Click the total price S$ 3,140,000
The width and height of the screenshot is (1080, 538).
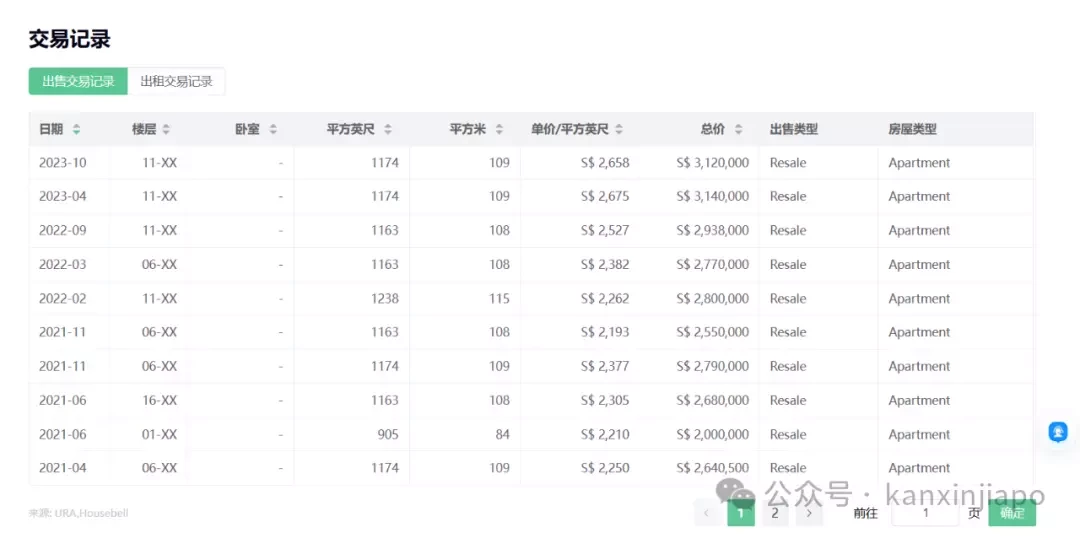[712, 196]
